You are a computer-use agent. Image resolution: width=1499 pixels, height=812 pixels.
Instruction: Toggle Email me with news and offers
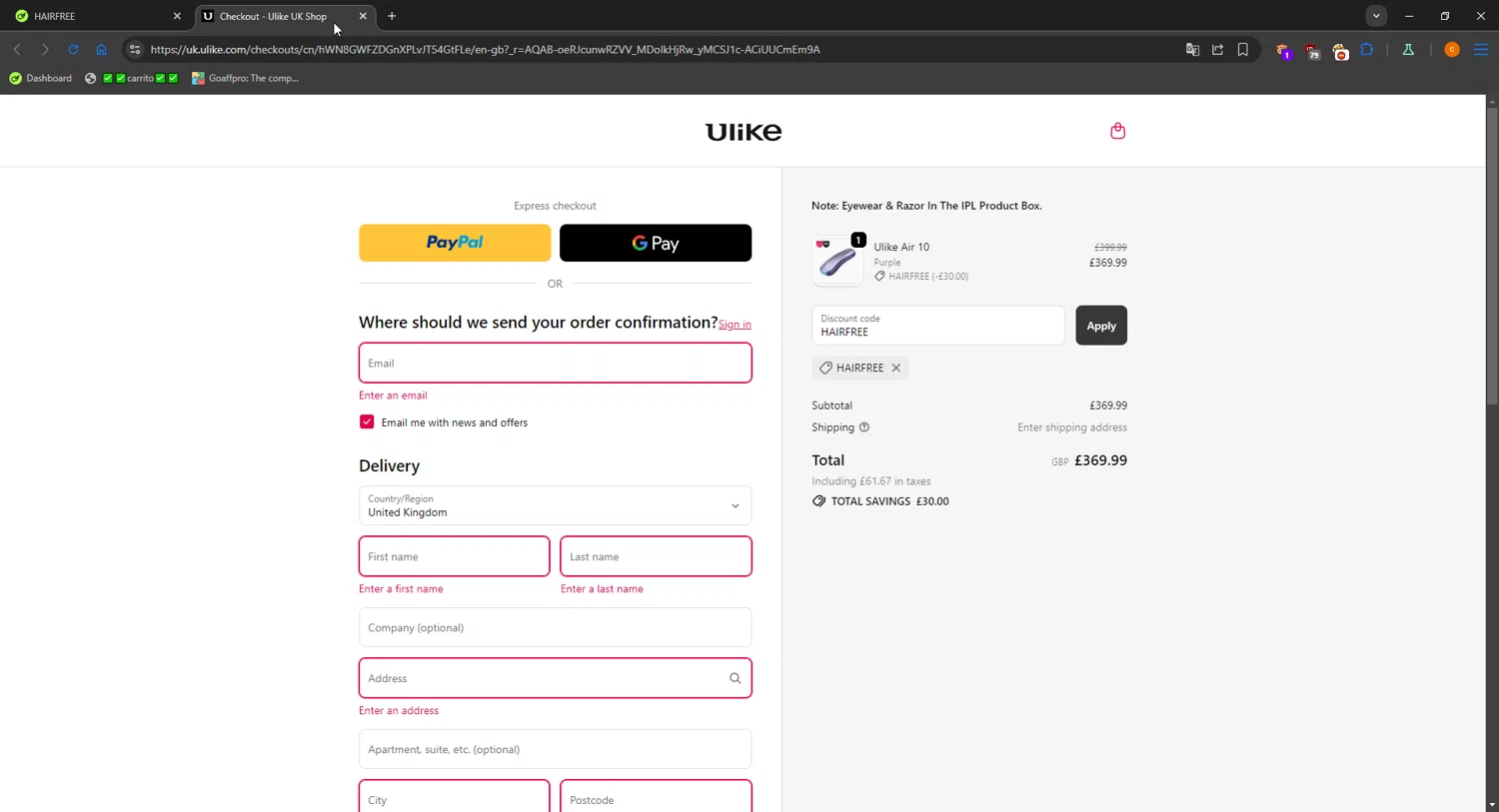[x=367, y=421]
